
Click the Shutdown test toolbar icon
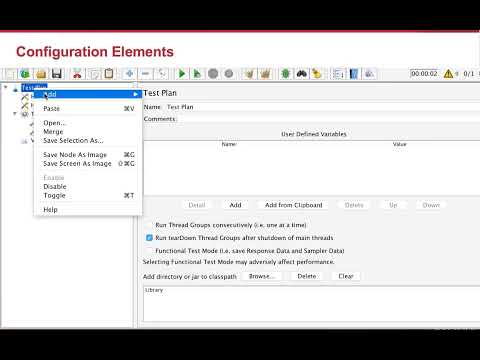click(x=229, y=74)
